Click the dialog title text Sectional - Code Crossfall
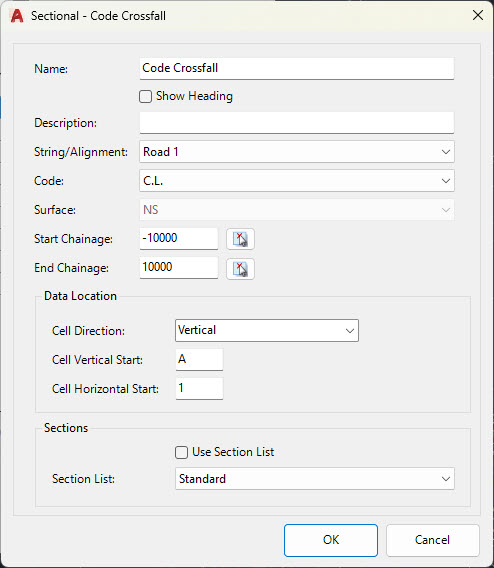 [x=98, y=16]
